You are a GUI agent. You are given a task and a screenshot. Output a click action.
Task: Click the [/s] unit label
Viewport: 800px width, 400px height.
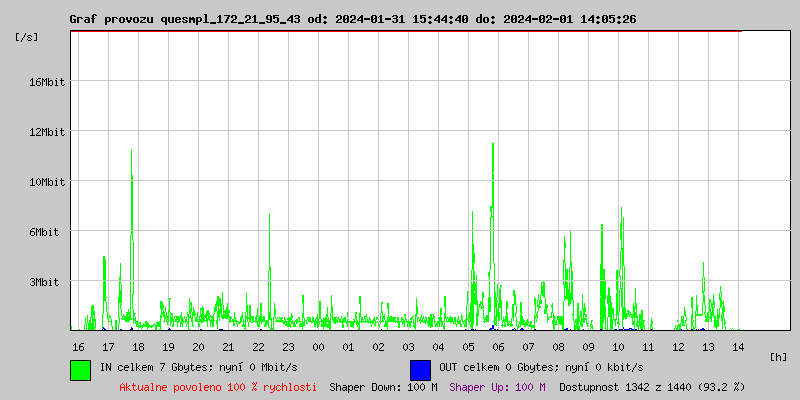(28, 37)
